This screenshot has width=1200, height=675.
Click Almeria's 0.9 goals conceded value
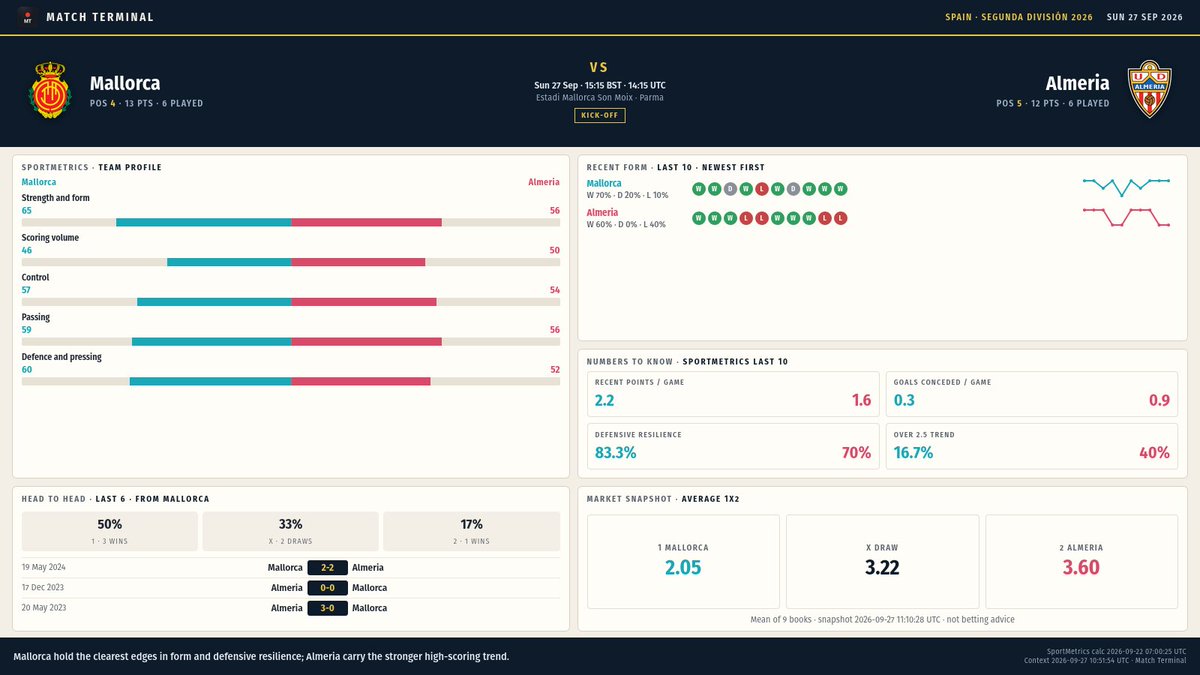[1159, 400]
